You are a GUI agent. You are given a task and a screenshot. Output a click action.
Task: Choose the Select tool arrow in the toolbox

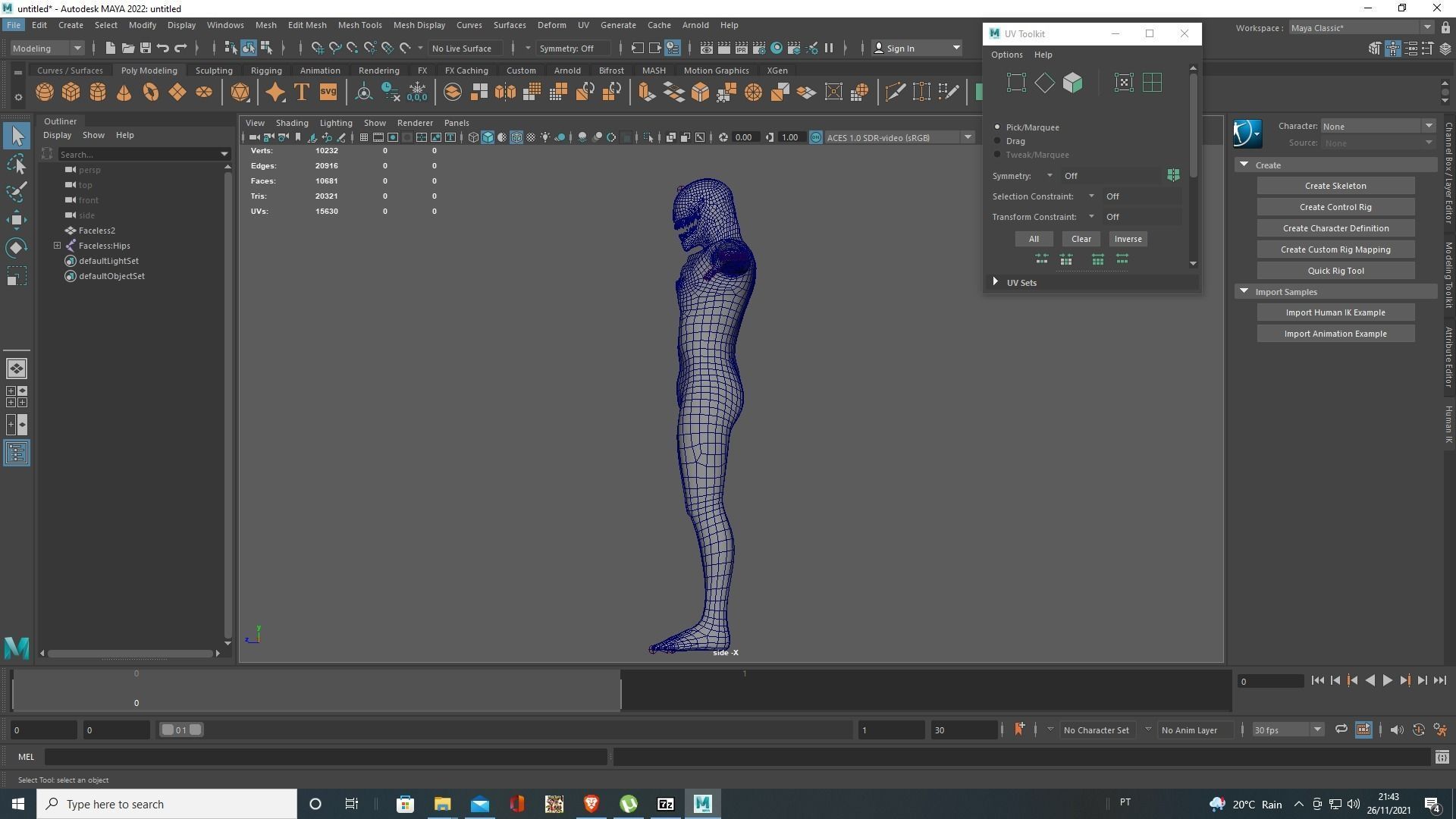[x=17, y=136]
